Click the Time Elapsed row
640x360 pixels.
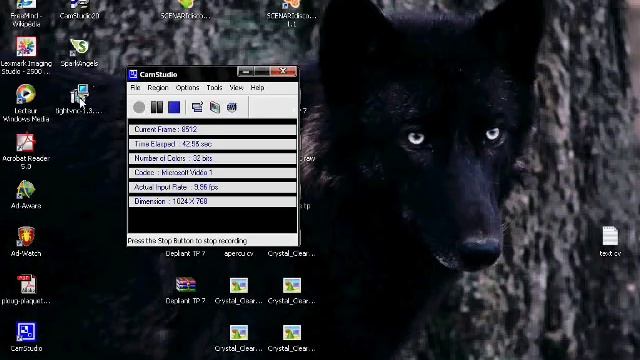pyautogui.click(x=212, y=144)
